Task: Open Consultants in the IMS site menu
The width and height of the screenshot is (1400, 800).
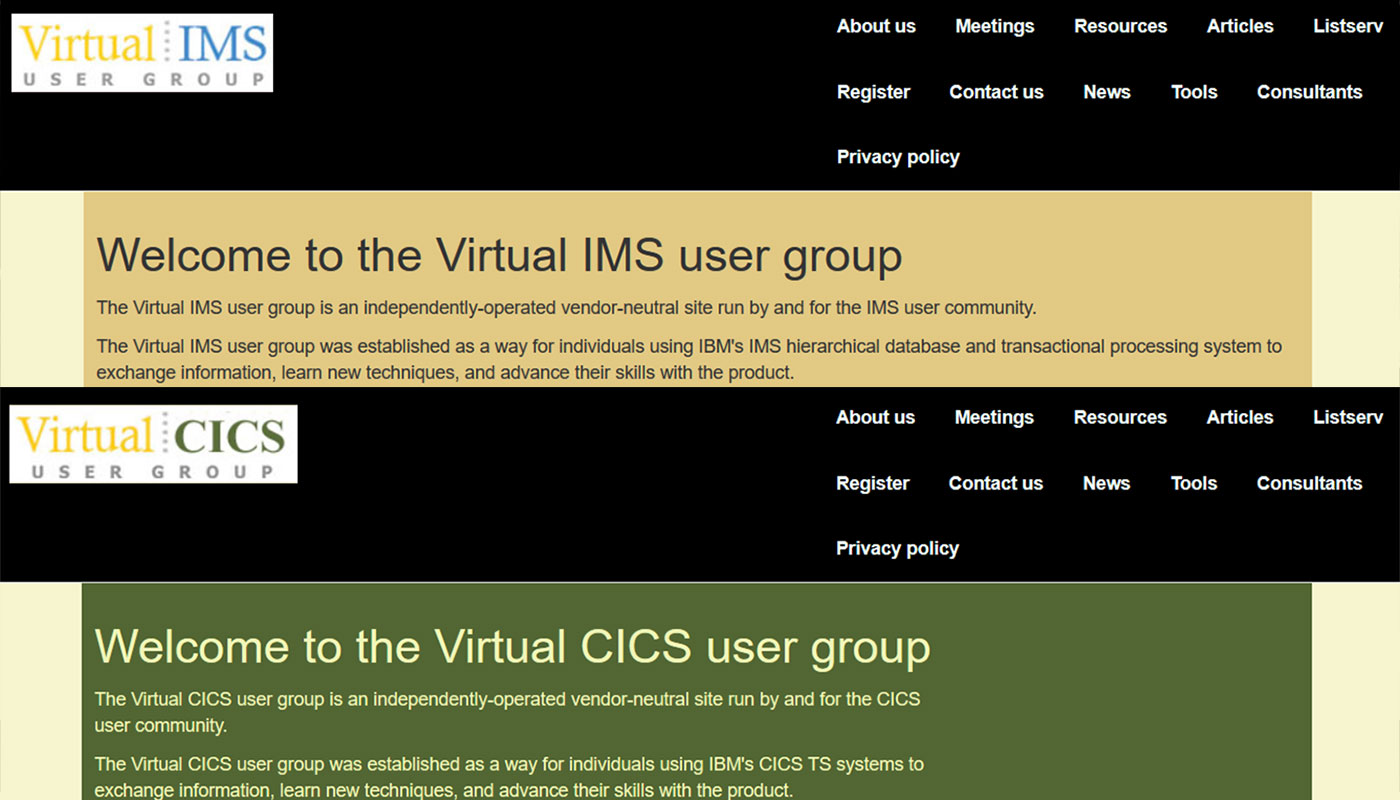Action: click(1309, 92)
